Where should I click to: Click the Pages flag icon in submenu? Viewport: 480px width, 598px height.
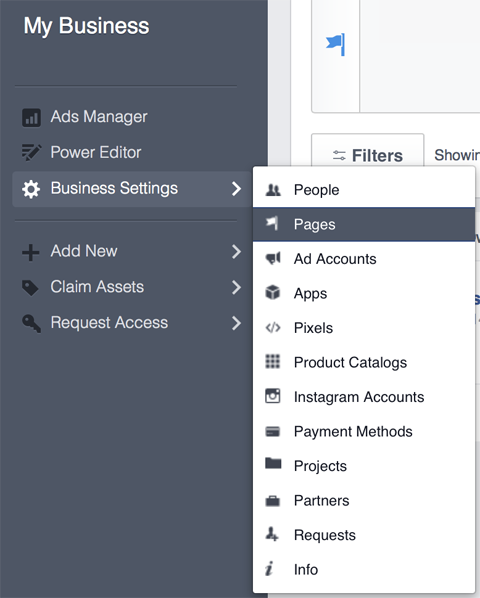(x=272, y=223)
